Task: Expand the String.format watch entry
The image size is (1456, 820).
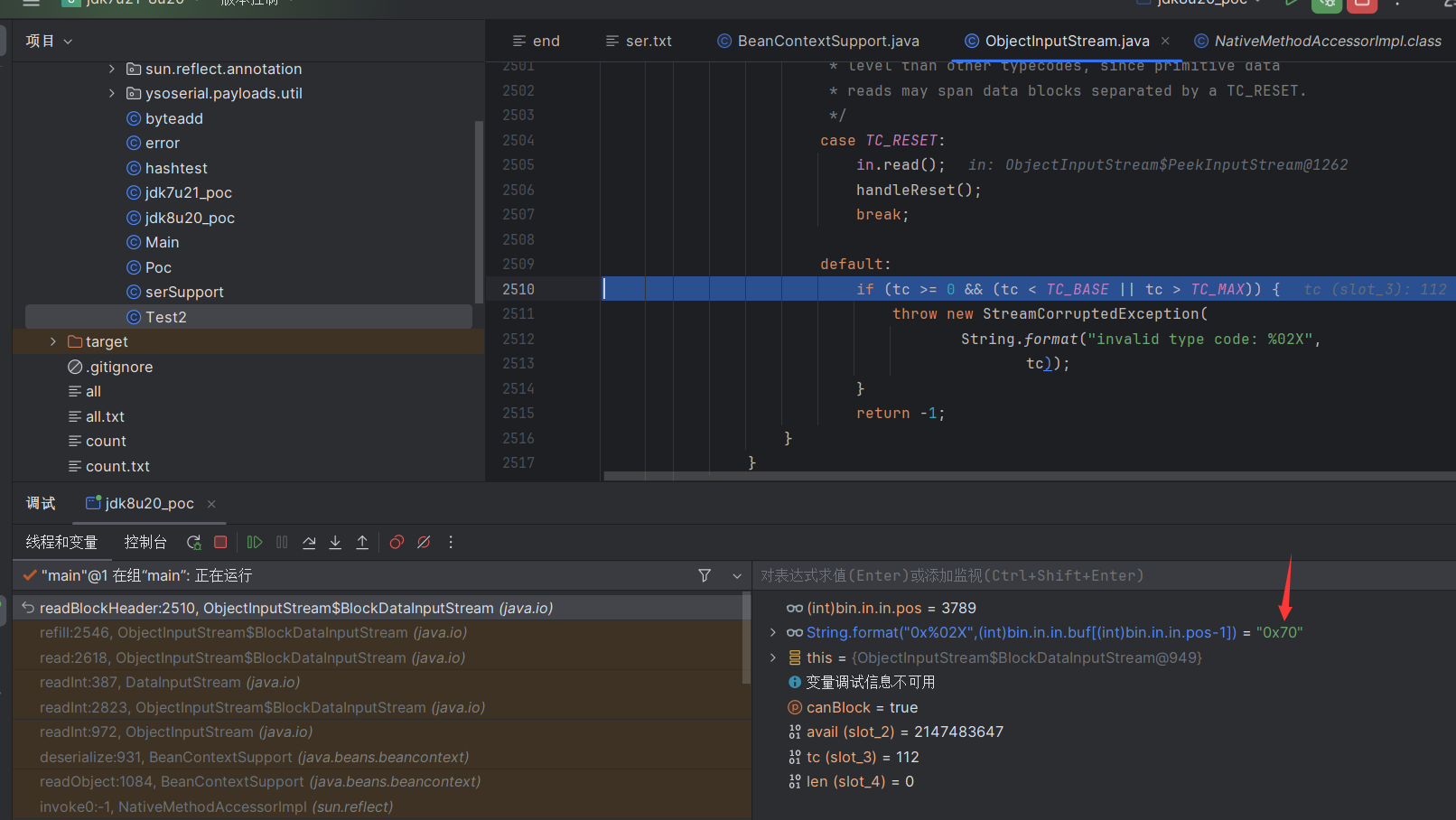Action: pyautogui.click(x=773, y=632)
